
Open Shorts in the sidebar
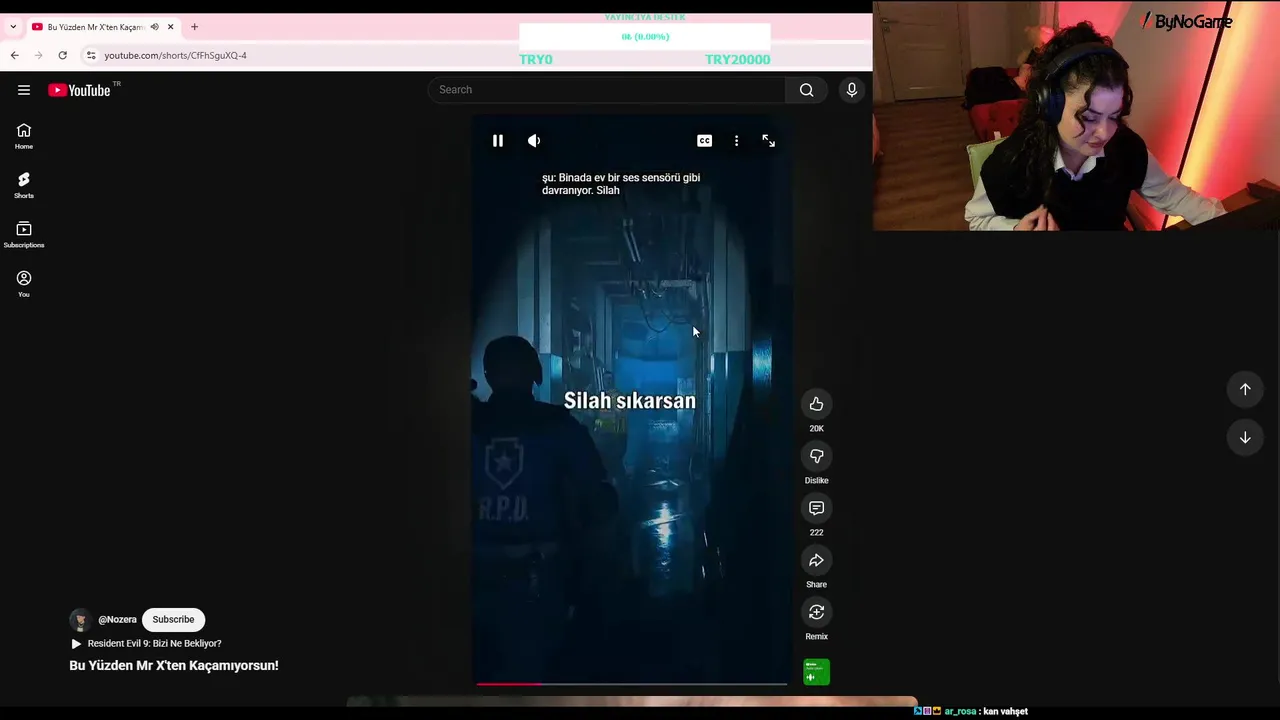coord(24,185)
